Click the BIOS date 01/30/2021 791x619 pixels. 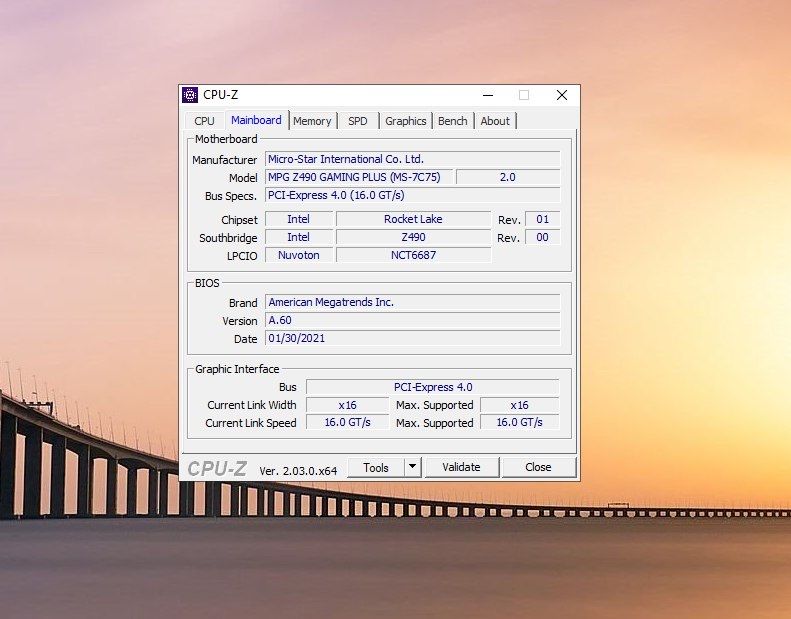pyautogui.click(x=413, y=338)
